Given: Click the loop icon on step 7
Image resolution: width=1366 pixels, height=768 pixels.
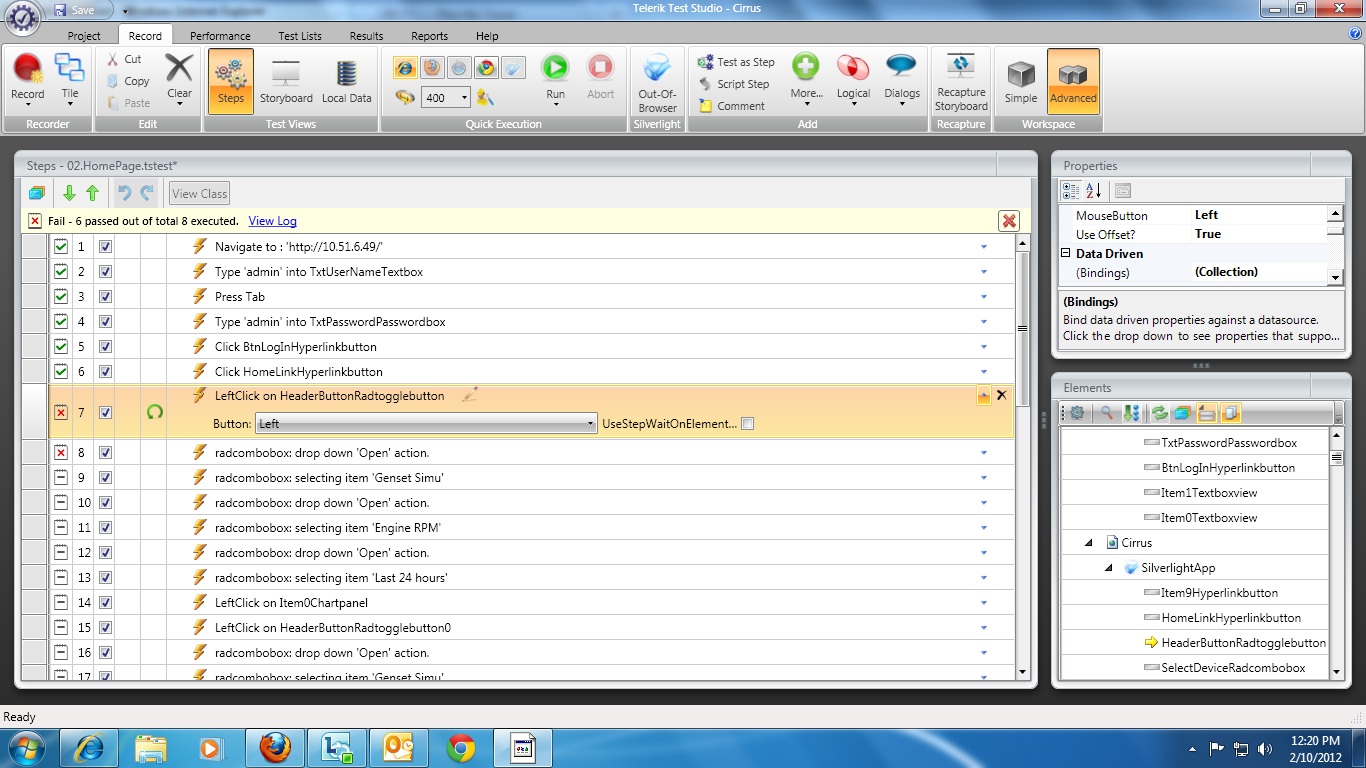Looking at the screenshot, I should [x=155, y=411].
